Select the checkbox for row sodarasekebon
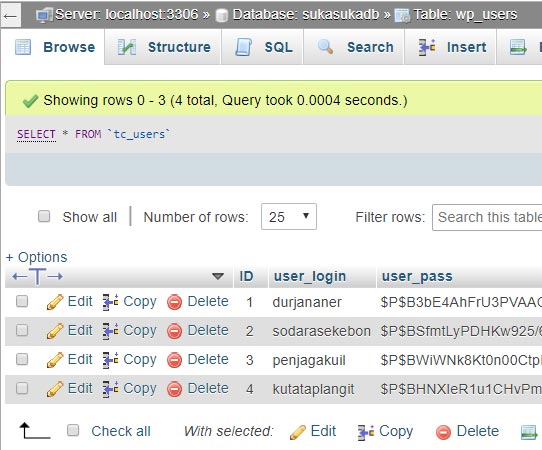Image resolution: width=542 pixels, height=450 pixels. click(22, 330)
